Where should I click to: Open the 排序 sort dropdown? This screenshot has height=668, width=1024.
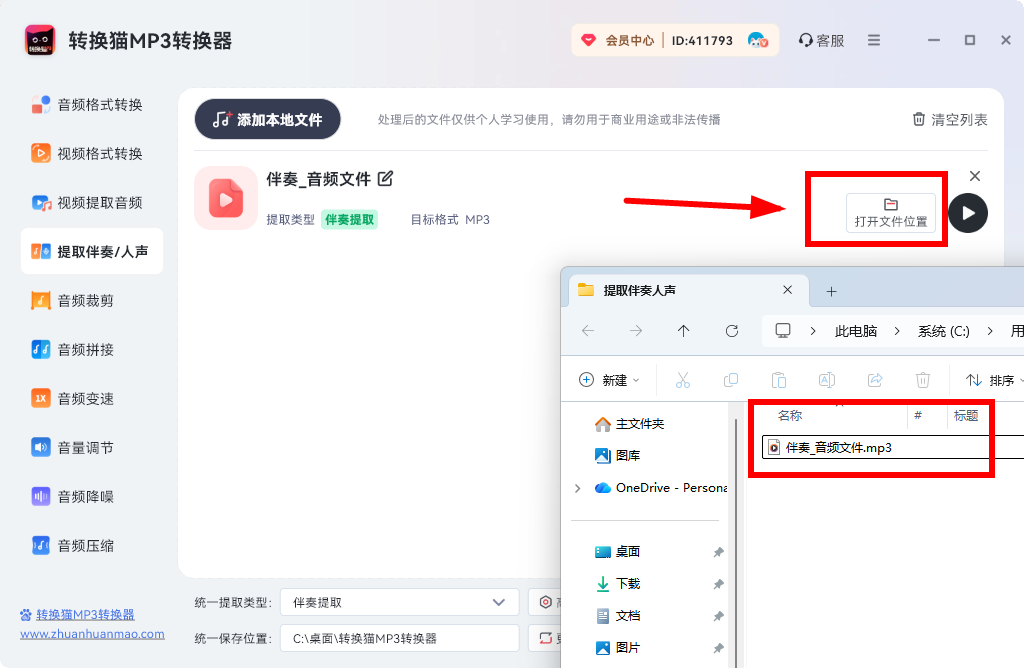click(993, 380)
